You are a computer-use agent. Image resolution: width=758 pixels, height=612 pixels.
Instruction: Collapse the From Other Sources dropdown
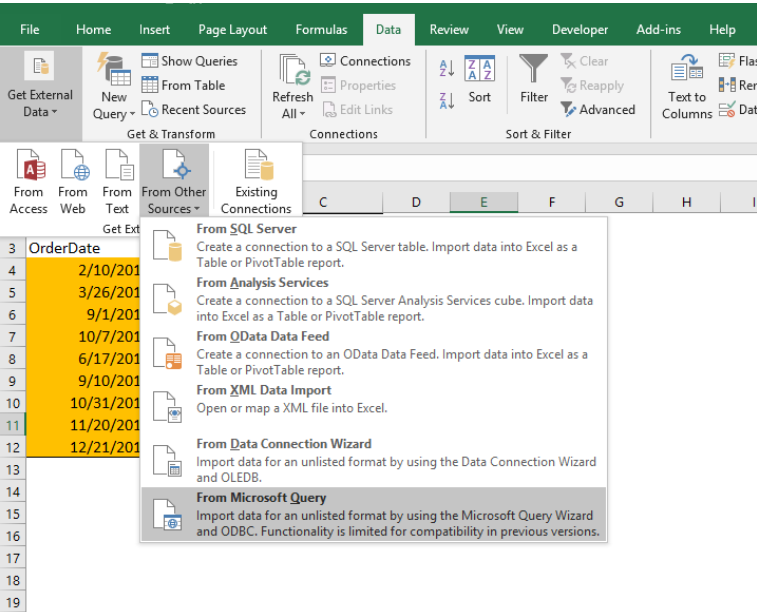(x=174, y=181)
